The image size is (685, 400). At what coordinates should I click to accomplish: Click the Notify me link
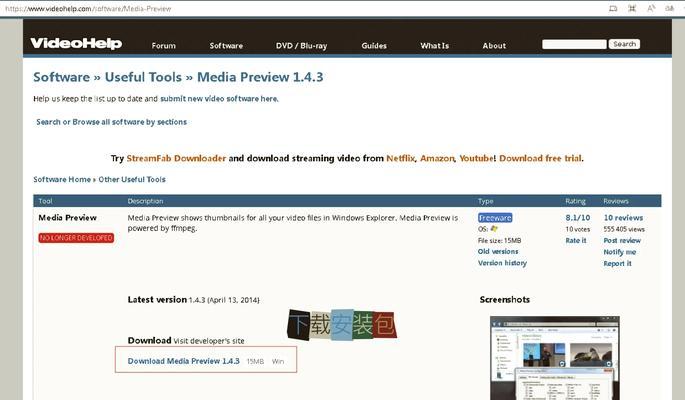(619, 252)
